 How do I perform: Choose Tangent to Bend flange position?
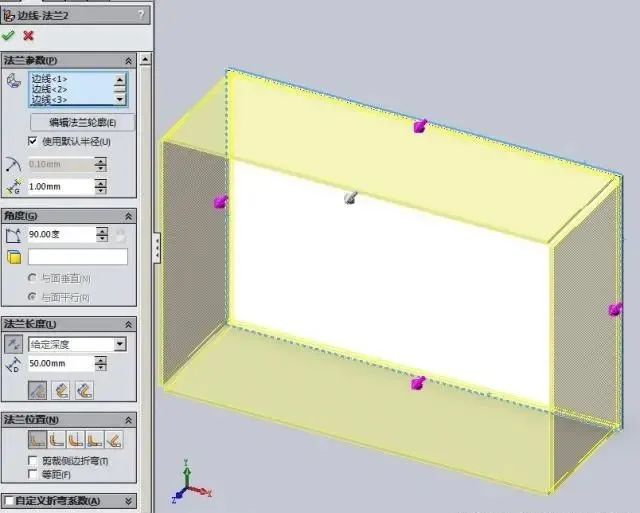click(114, 440)
